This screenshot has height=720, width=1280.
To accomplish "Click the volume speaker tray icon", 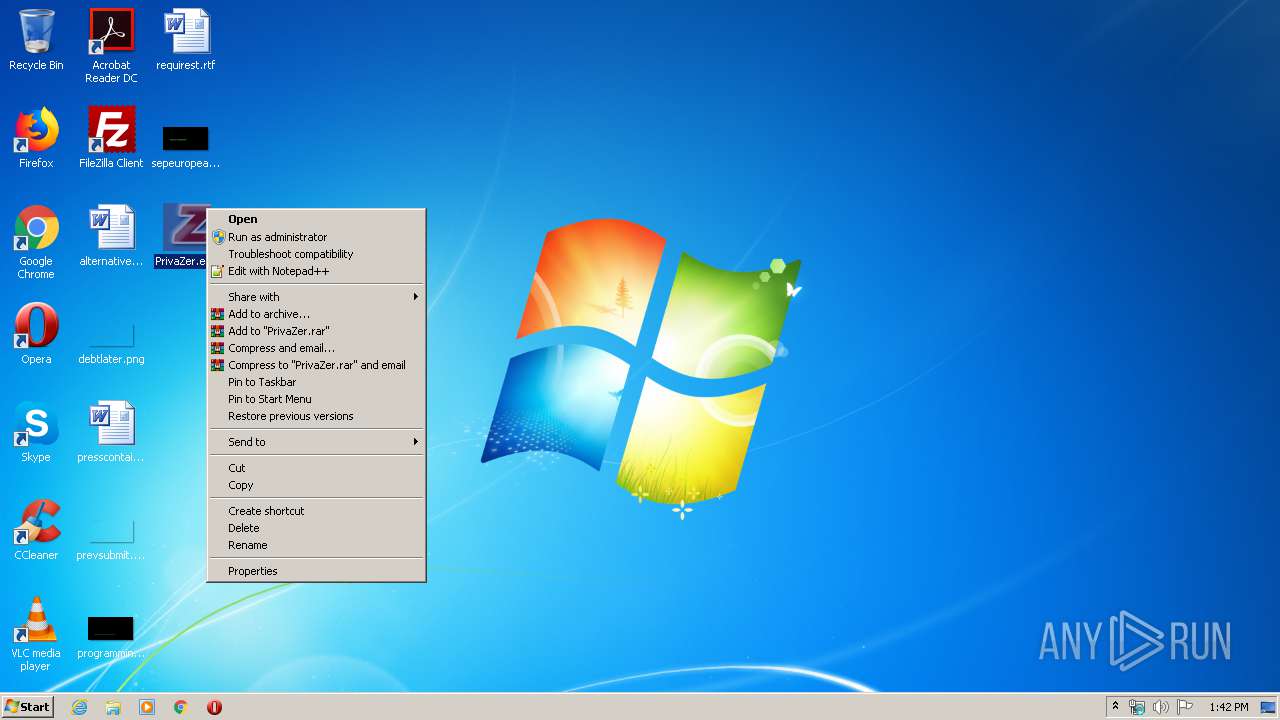I will 1161,707.
